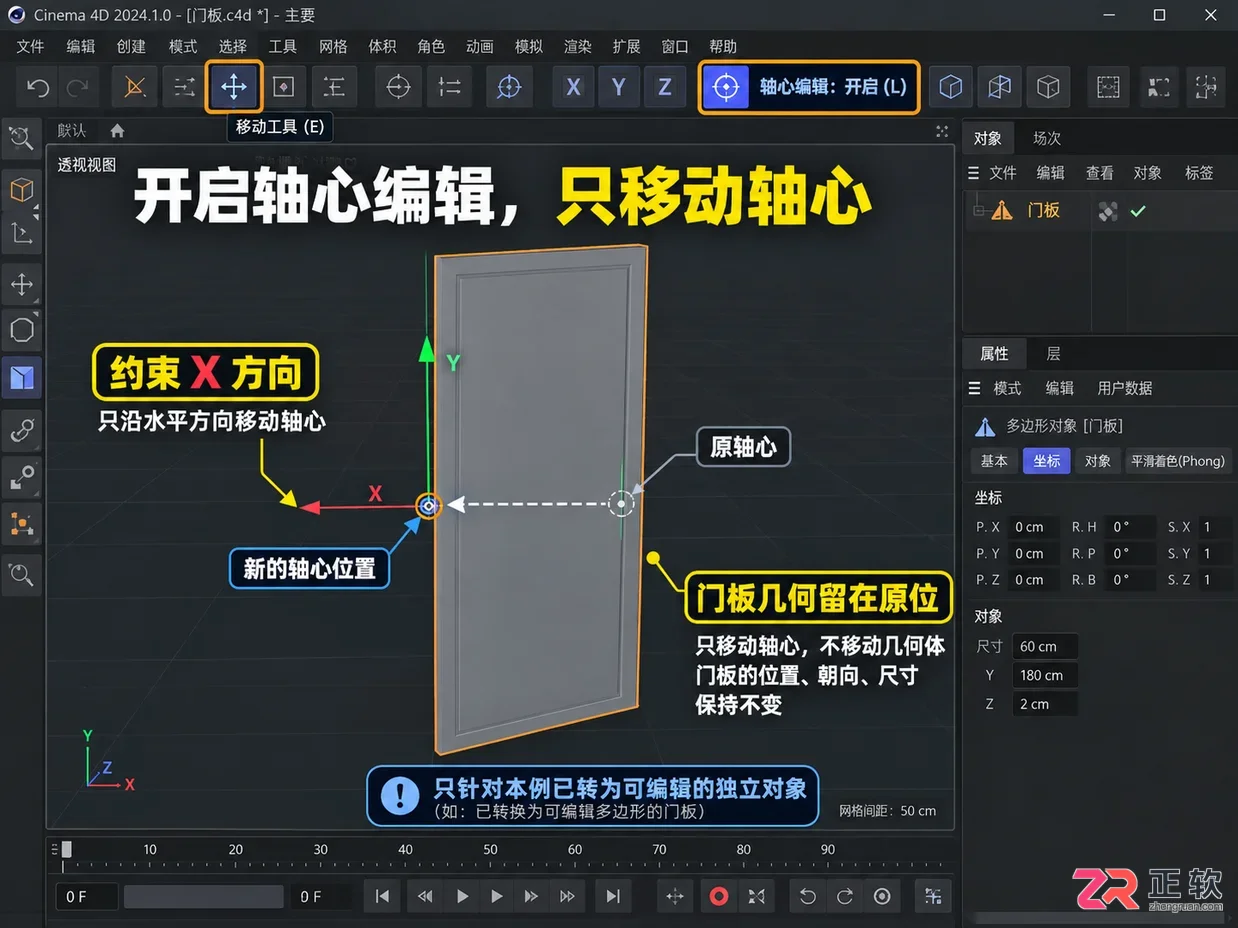Viewport: 1238px width, 928px height.
Task: Open the 网格 main menu
Action: click(x=333, y=46)
